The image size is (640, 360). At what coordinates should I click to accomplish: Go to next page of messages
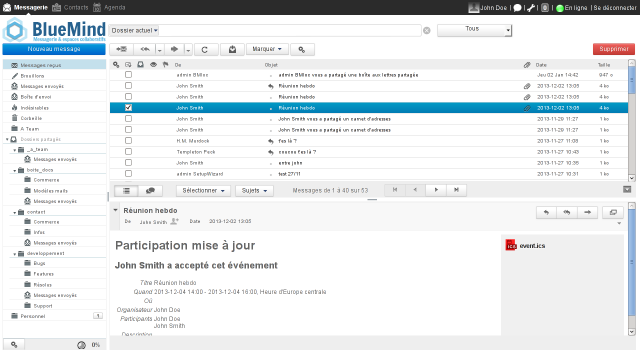pos(436,190)
